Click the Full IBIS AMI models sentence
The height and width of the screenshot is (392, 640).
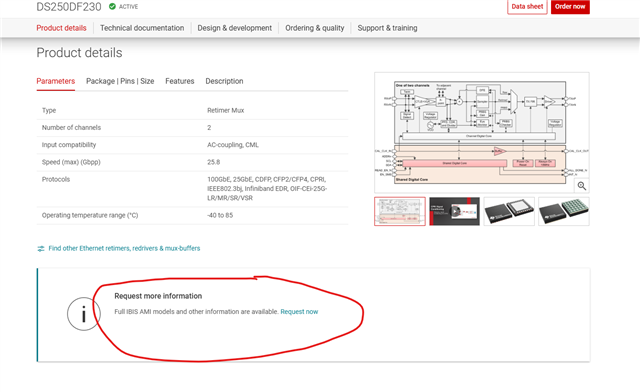pyautogui.click(x=196, y=312)
